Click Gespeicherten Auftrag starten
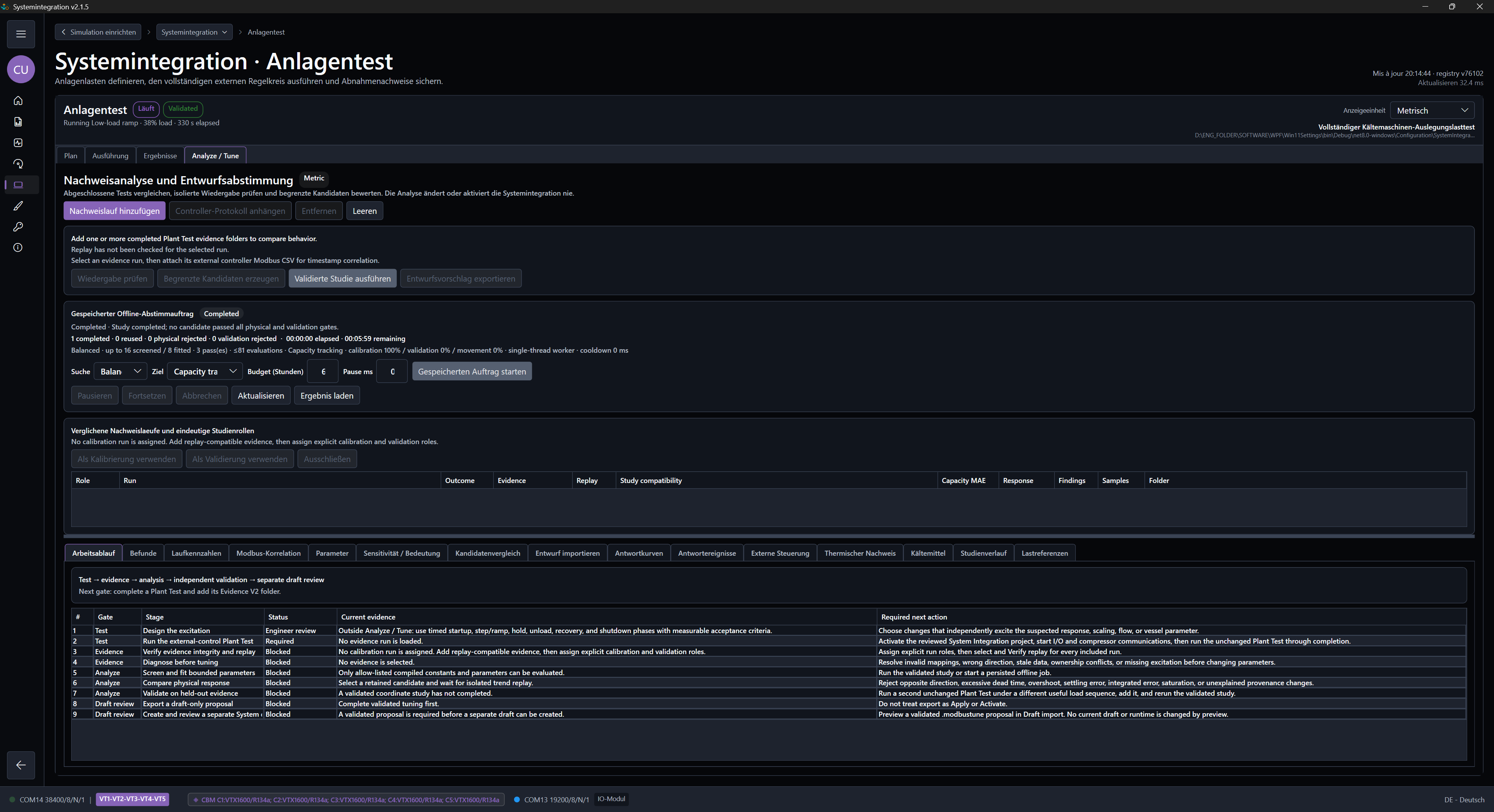Screen dimensions: 1494x812 point(472,371)
